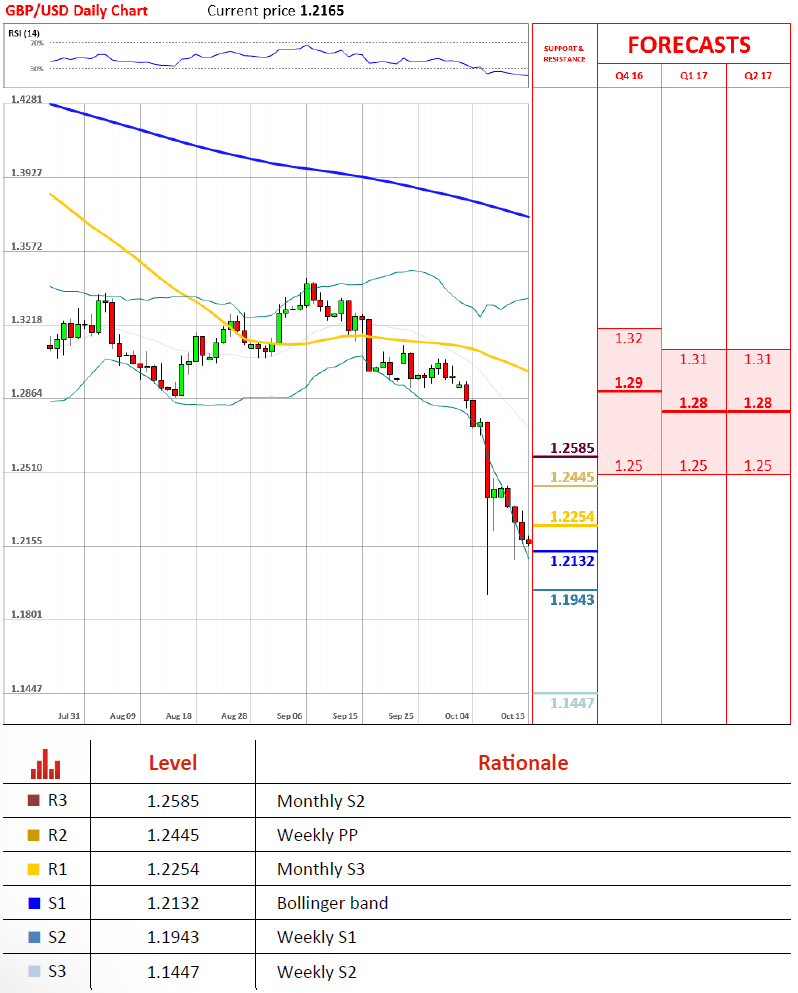The height and width of the screenshot is (993, 798).
Task: Click the R2 brown-gold color swatch
Action: (34, 835)
